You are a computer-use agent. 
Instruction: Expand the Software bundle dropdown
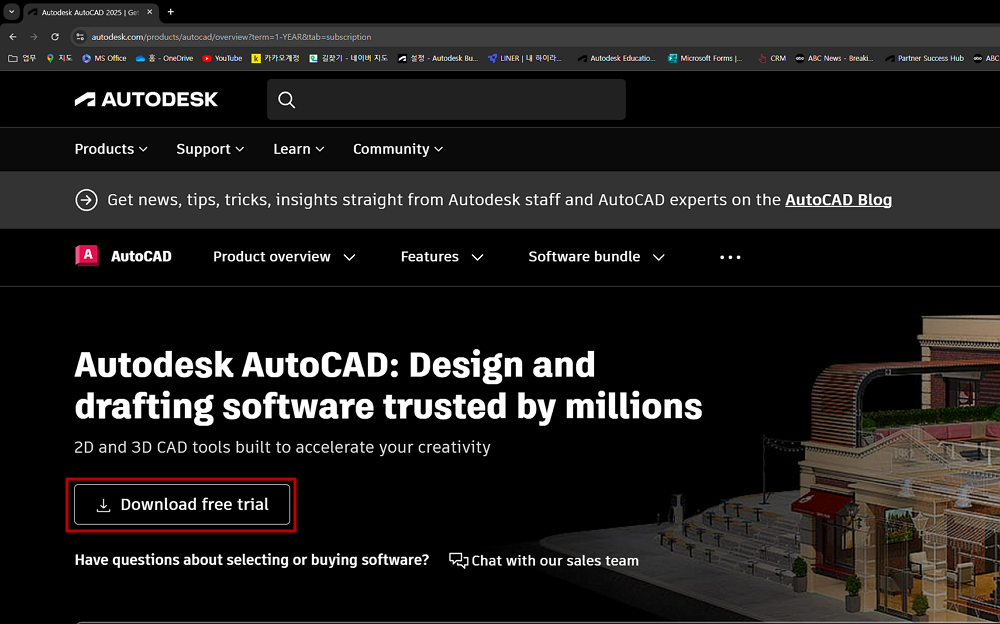click(x=596, y=256)
